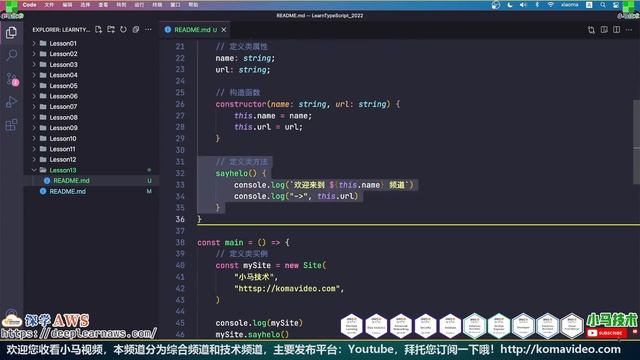Collapse all folders in Explorer
This screenshot has width=640, height=360.
point(136,29)
